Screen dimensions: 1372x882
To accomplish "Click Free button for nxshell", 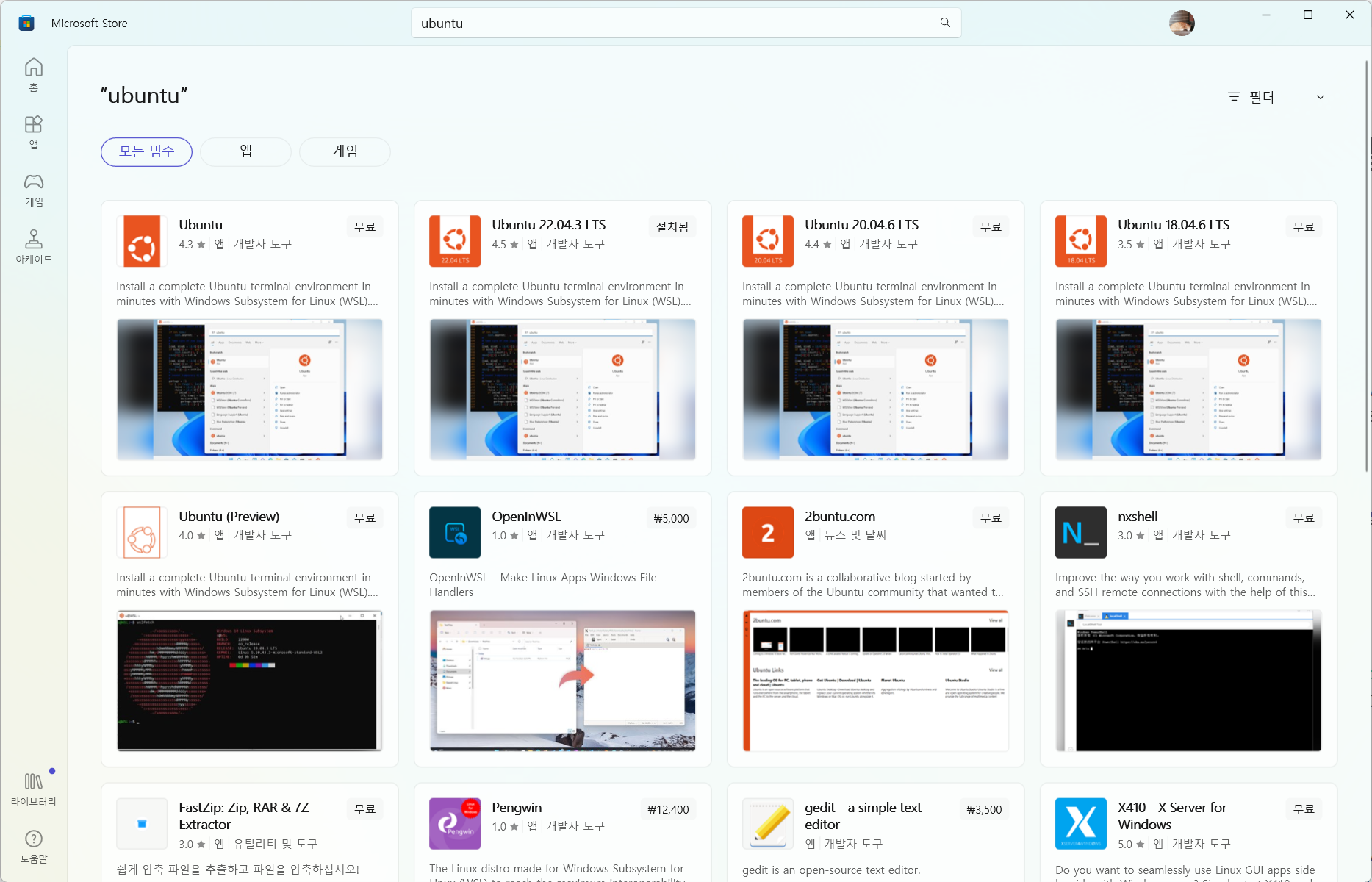I will click(x=1304, y=518).
